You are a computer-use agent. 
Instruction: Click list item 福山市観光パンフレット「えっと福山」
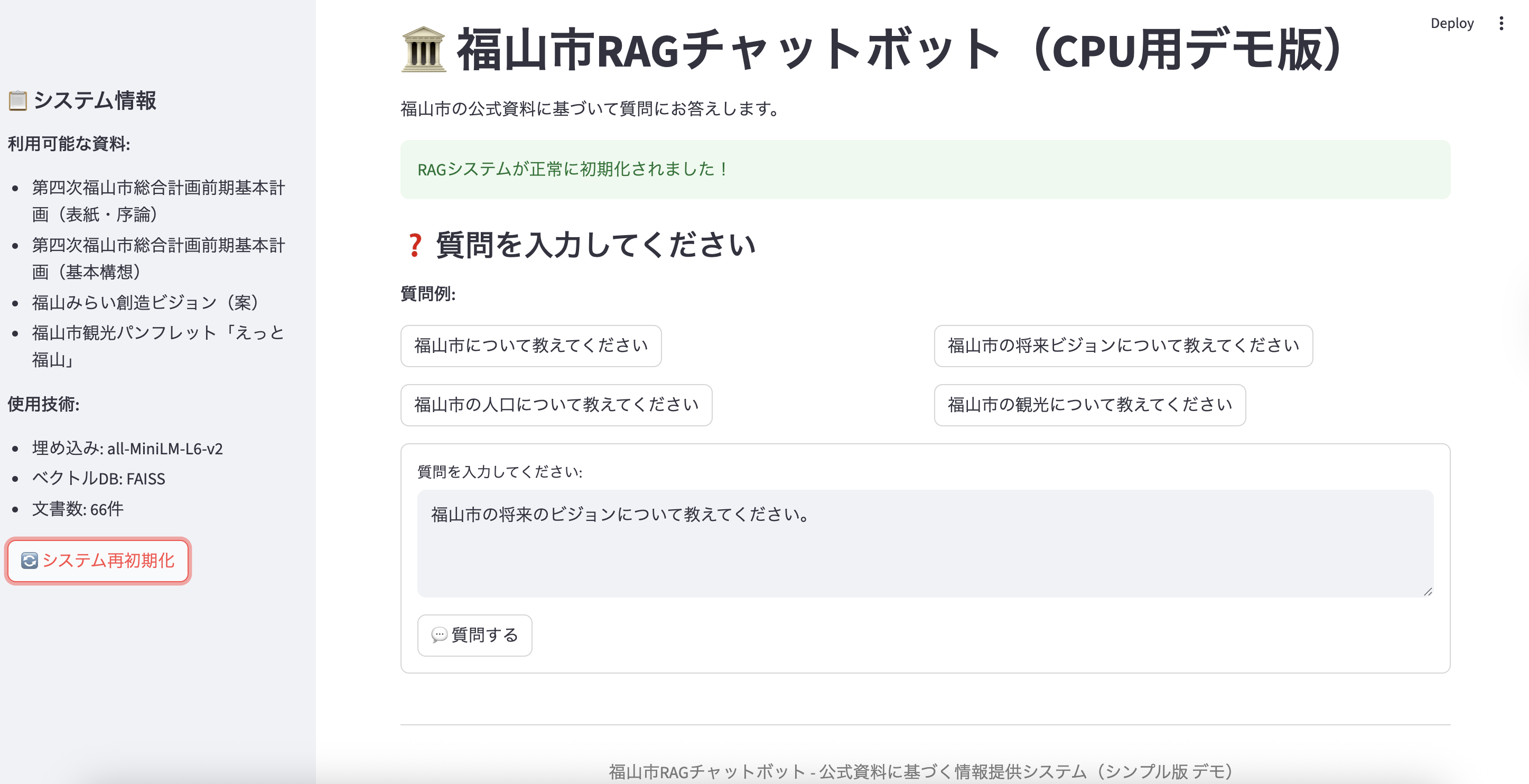pos(159,347)
